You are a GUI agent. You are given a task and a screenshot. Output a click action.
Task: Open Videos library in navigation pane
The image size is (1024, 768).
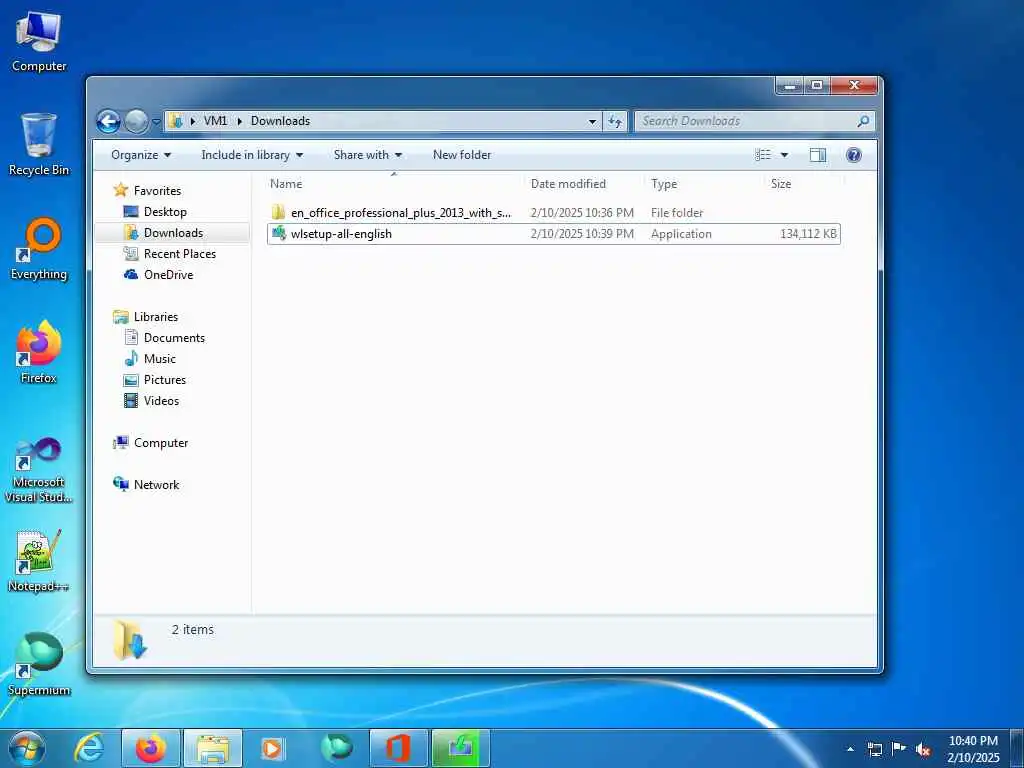click(x=161, y=400)
